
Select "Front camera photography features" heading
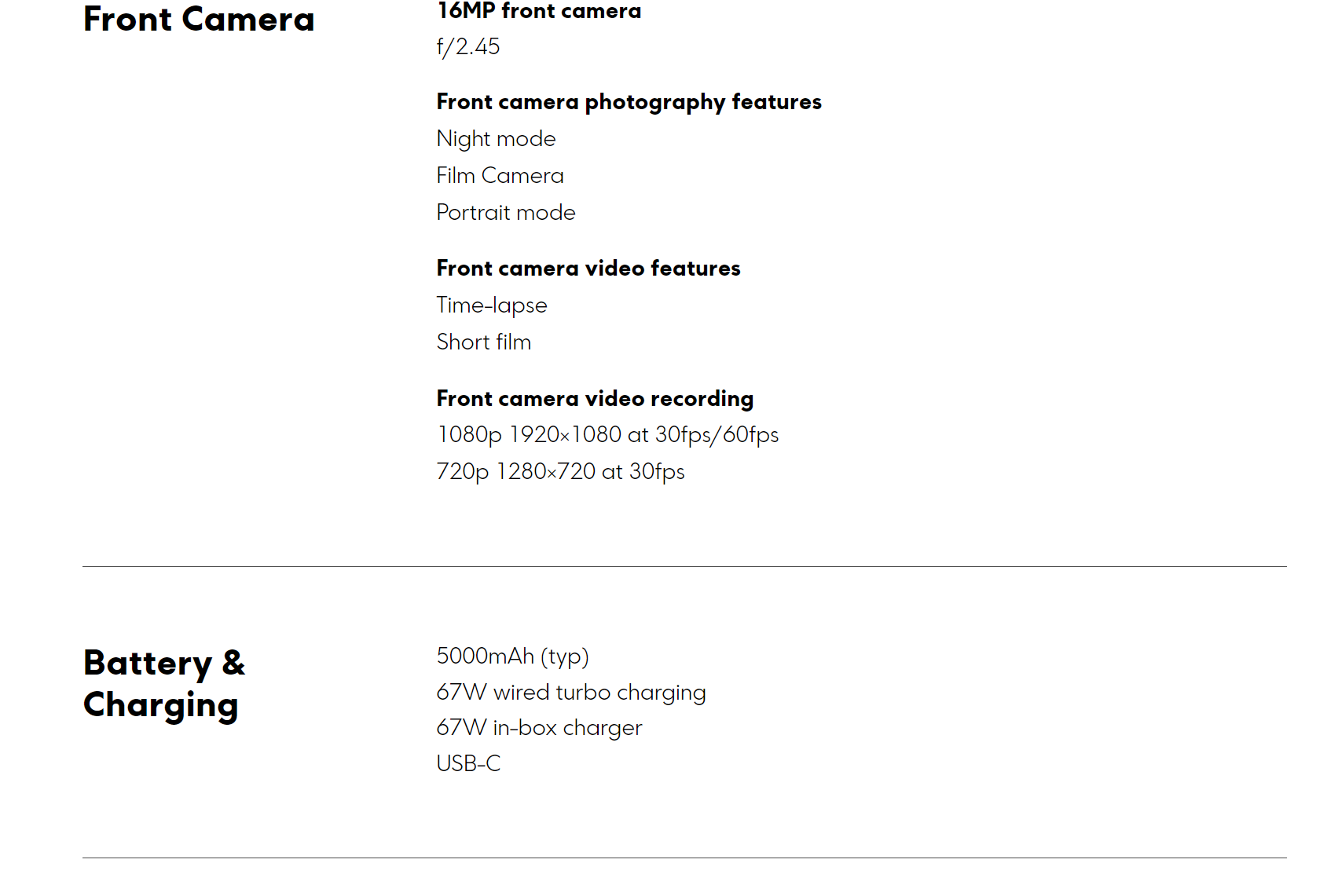click(x=629, y=102)
